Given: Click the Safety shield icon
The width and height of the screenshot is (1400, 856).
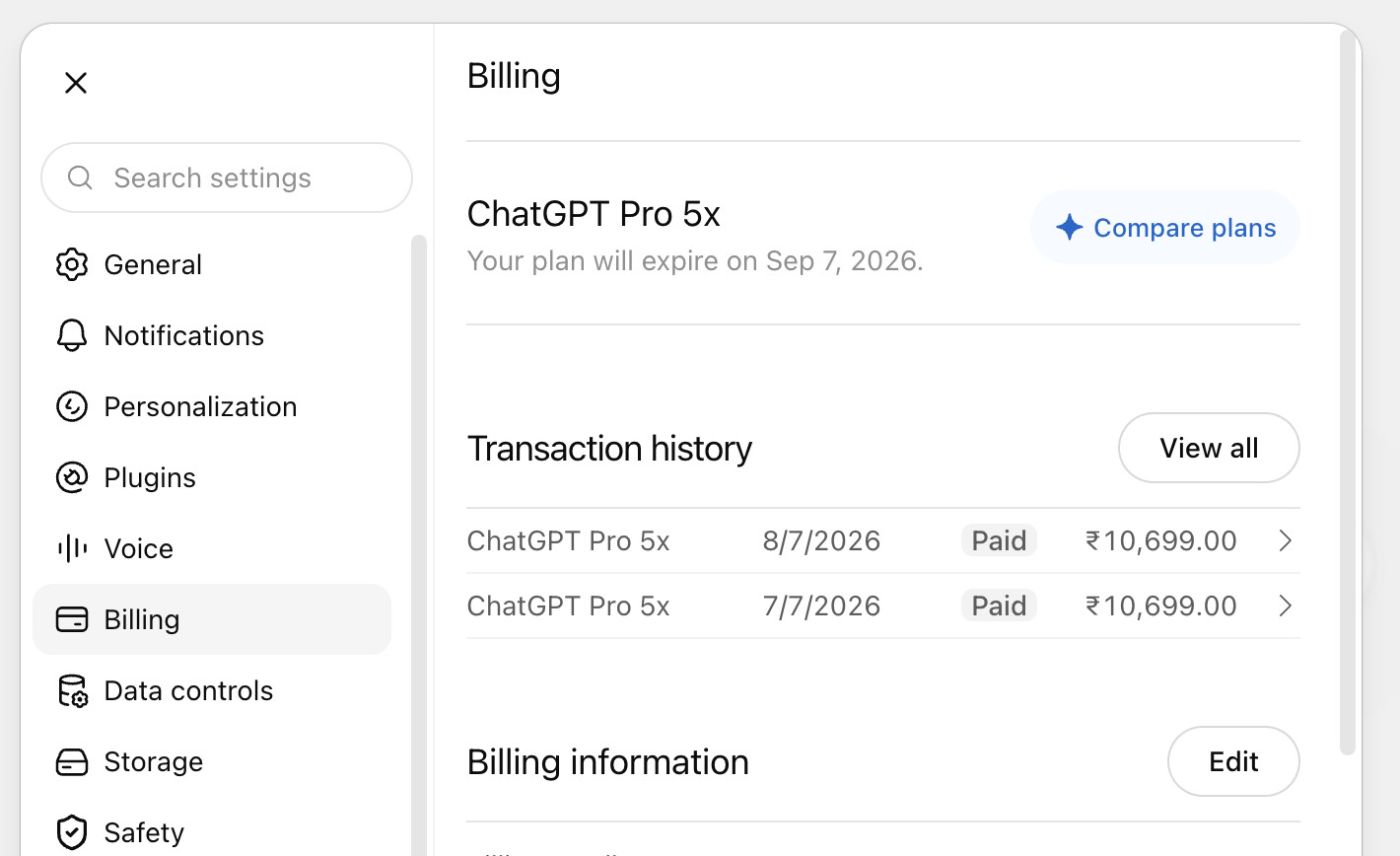Looking at the screenshot, I should click(x=72, y=832).
